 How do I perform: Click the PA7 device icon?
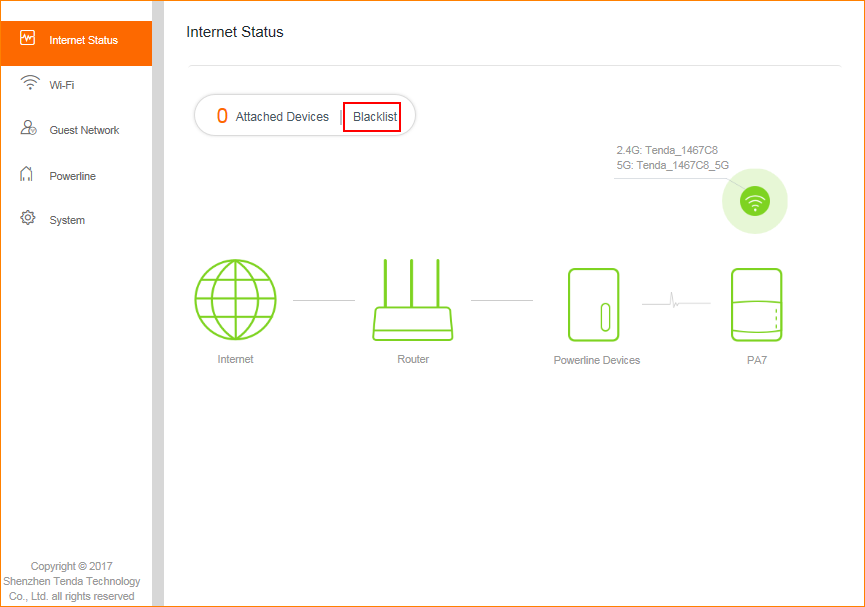(756, 305)
